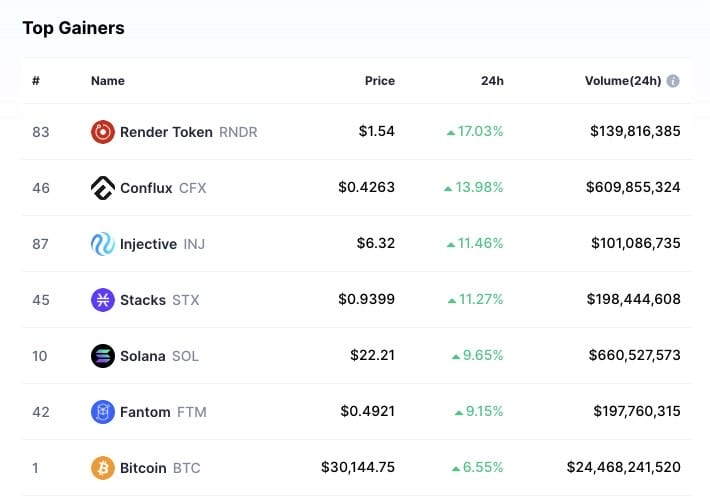The height and width of the screenshot is (501, 710).
Task: Click the Solana coin icon
Action: click(x=102, y=355)
